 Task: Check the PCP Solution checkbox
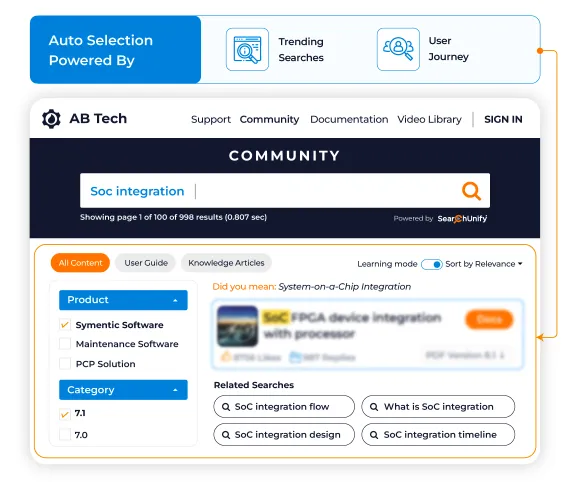[65, 363]
